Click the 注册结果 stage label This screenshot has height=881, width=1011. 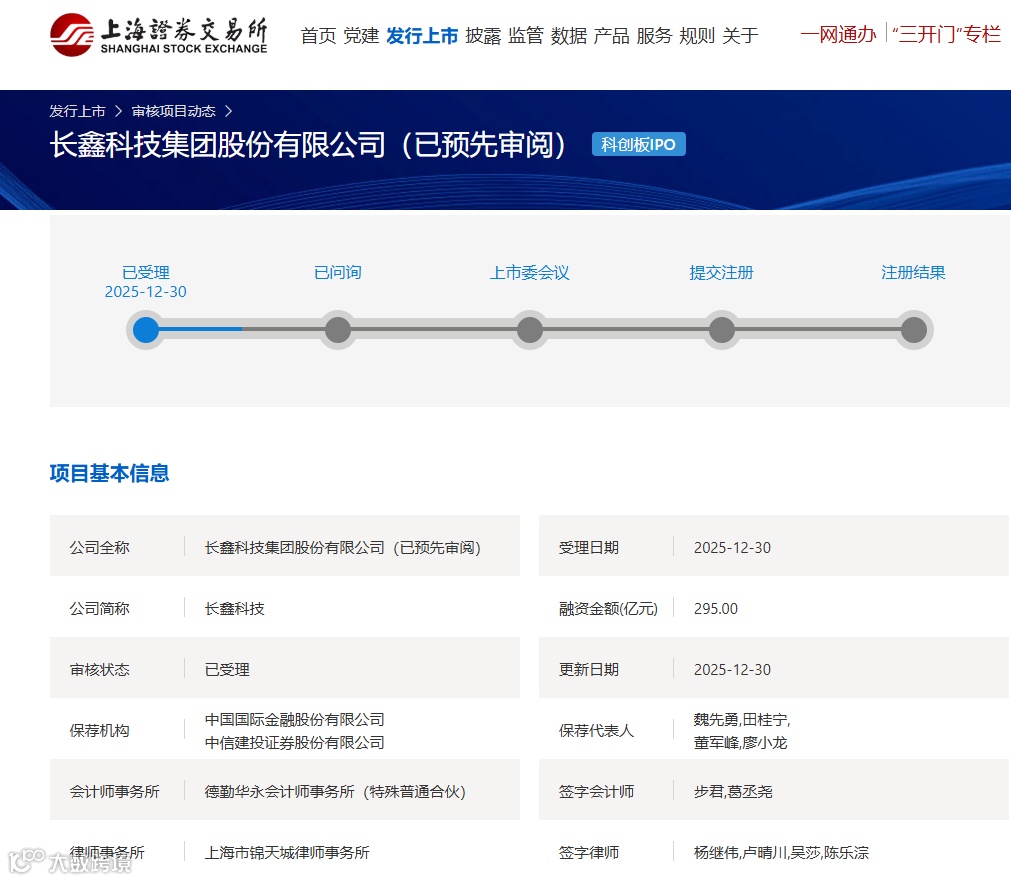(x=914, y=272)
